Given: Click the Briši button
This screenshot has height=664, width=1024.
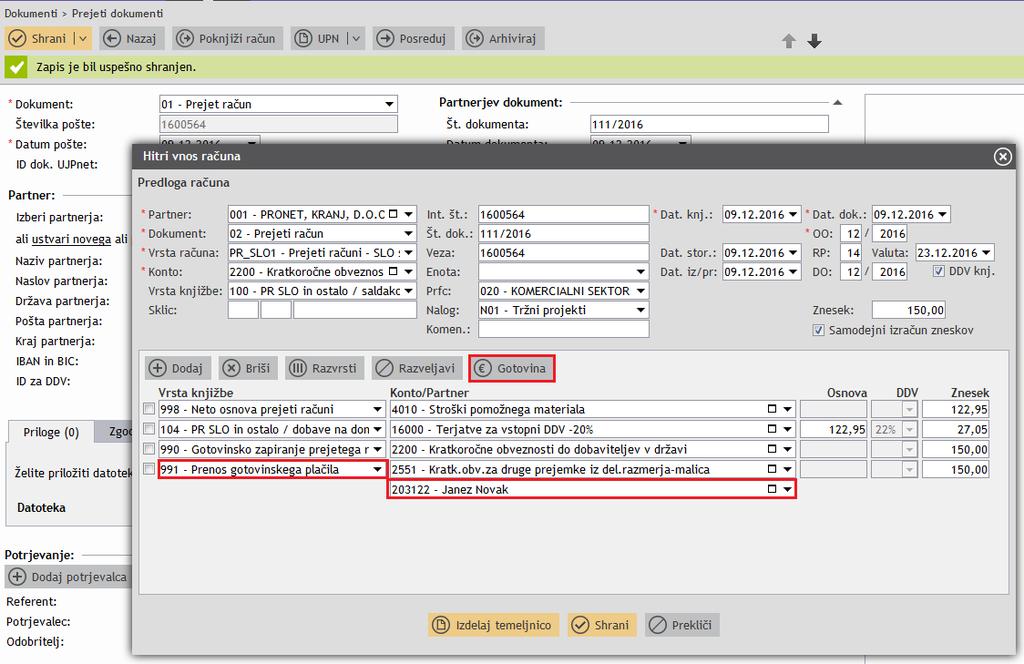Looking at the screenshot, I should (x=248, y=368).
